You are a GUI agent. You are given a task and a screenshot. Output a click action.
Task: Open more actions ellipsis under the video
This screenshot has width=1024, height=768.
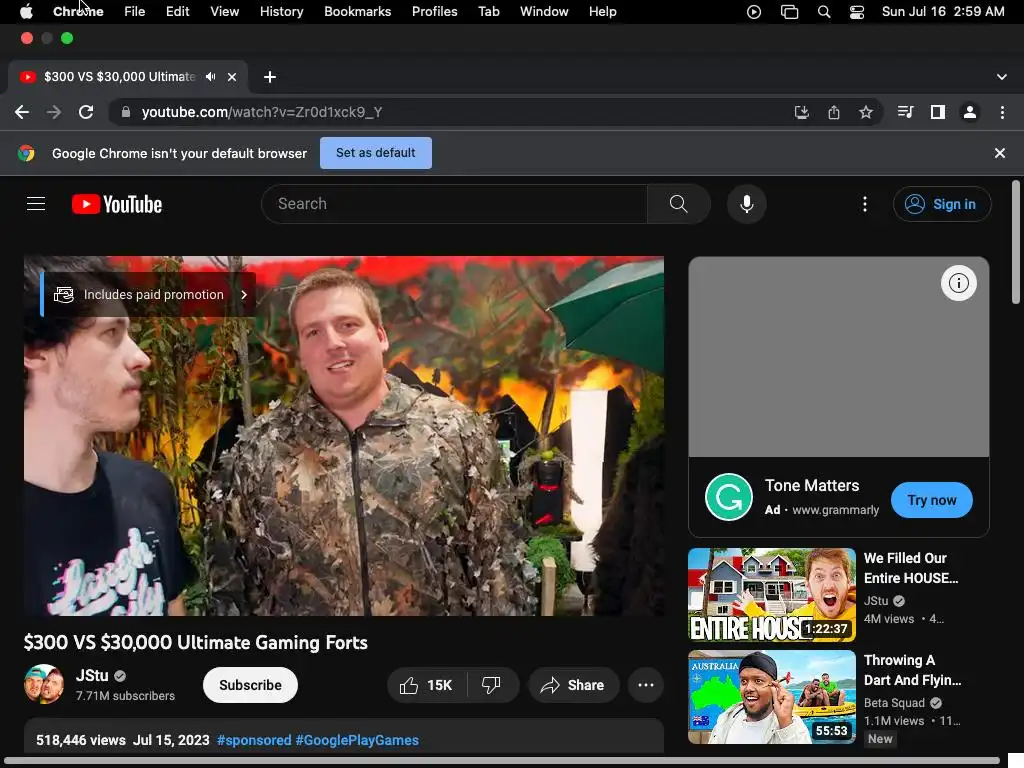pos(646,685)
